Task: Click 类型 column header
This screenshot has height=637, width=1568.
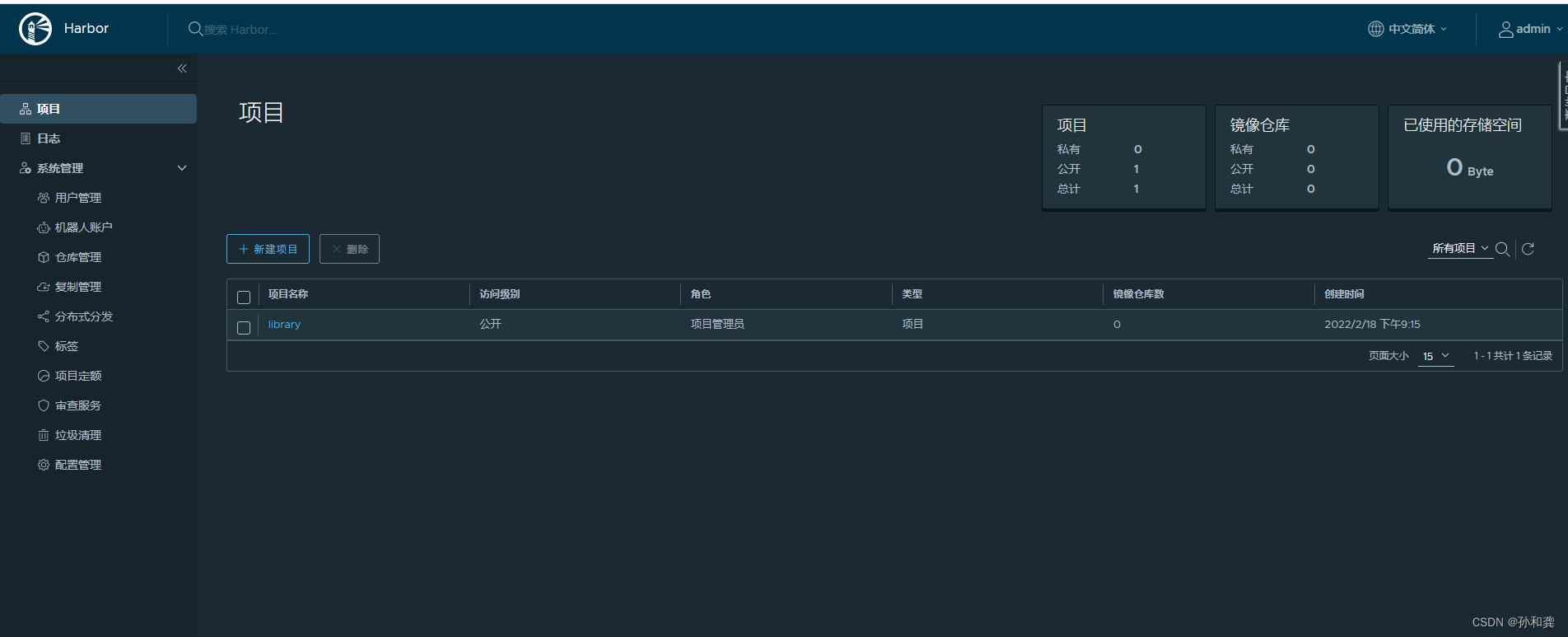Action: (x=912, y=294)
